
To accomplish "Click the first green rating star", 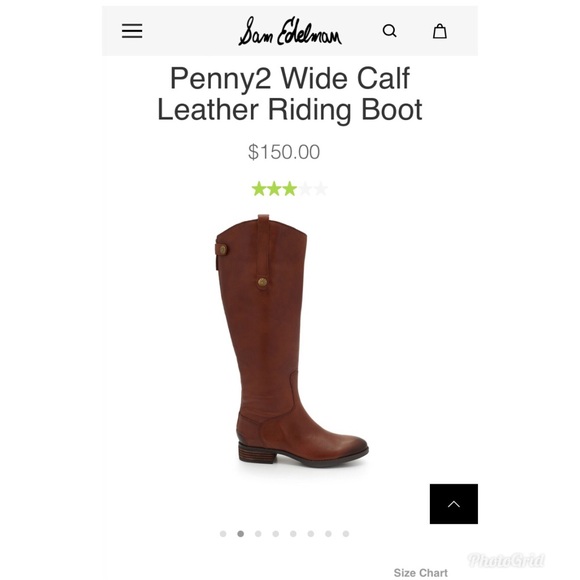I will point(259,189).
